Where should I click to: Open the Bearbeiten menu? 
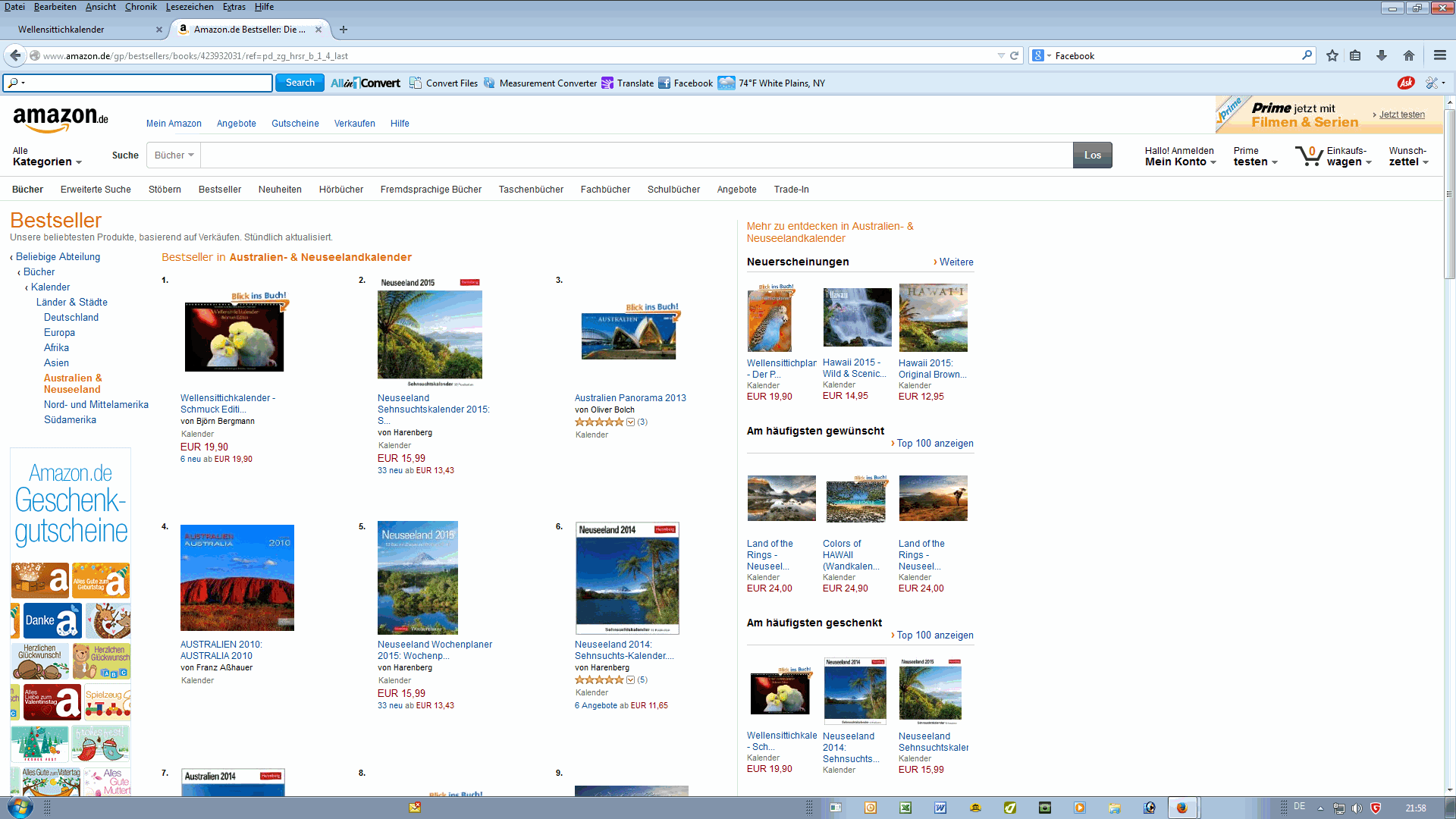pos(55,7)
